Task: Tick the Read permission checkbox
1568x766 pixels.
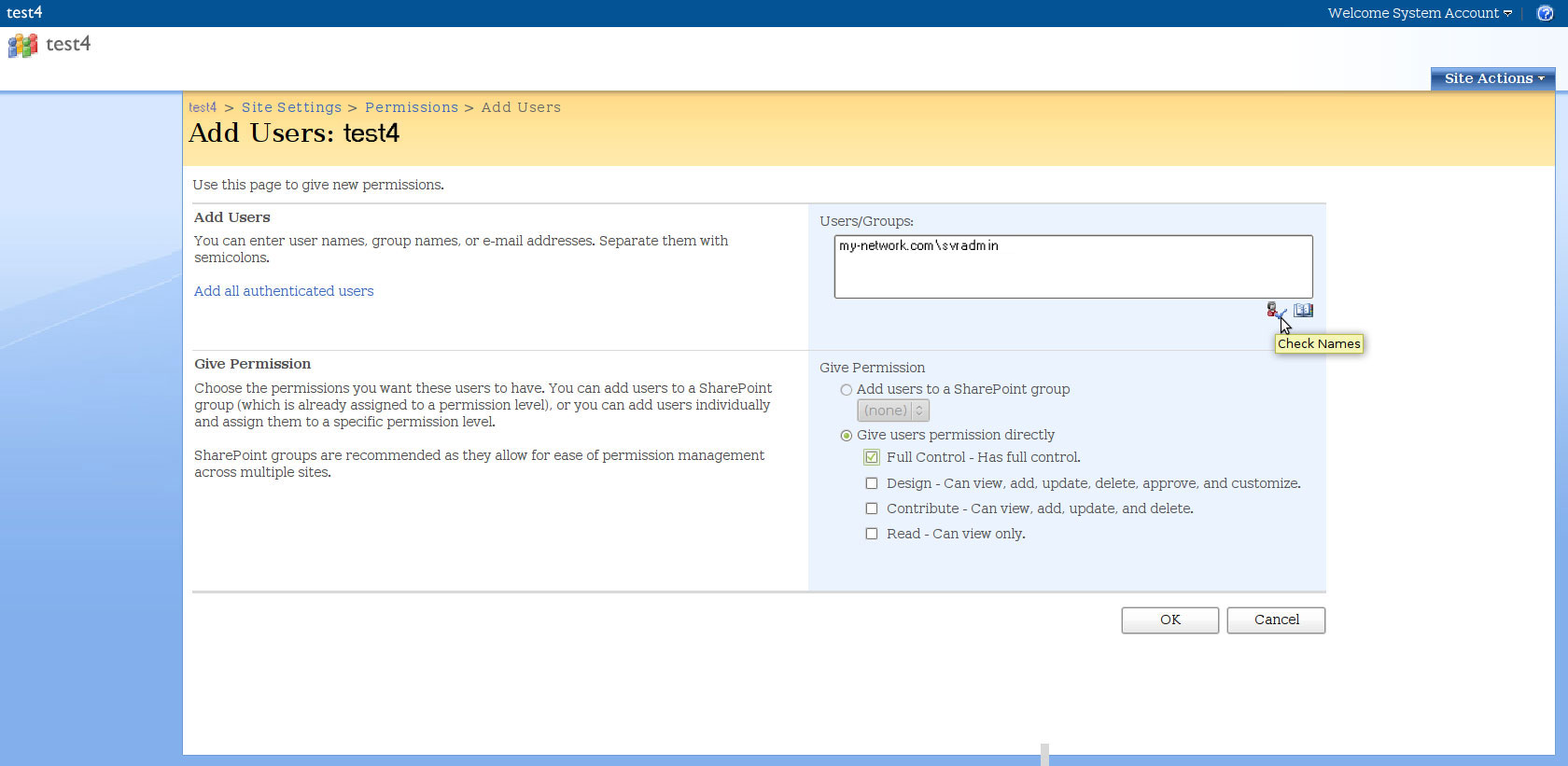Action: click(872, 534)
